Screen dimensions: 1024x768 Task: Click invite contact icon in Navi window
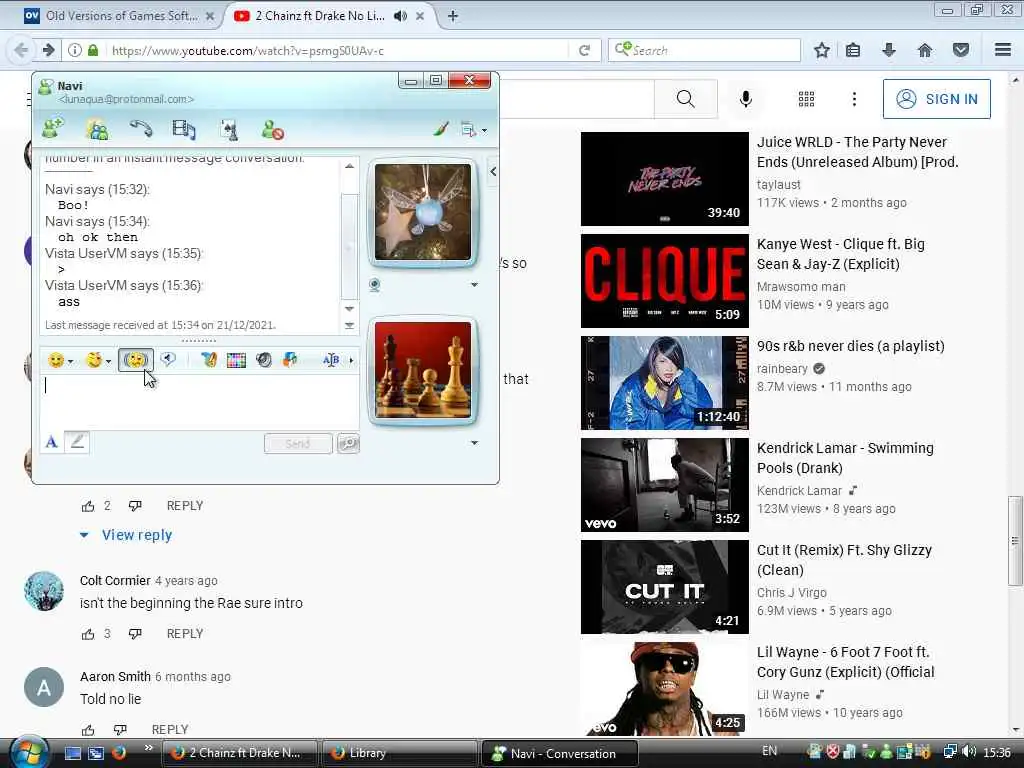(x=53, y=129)
